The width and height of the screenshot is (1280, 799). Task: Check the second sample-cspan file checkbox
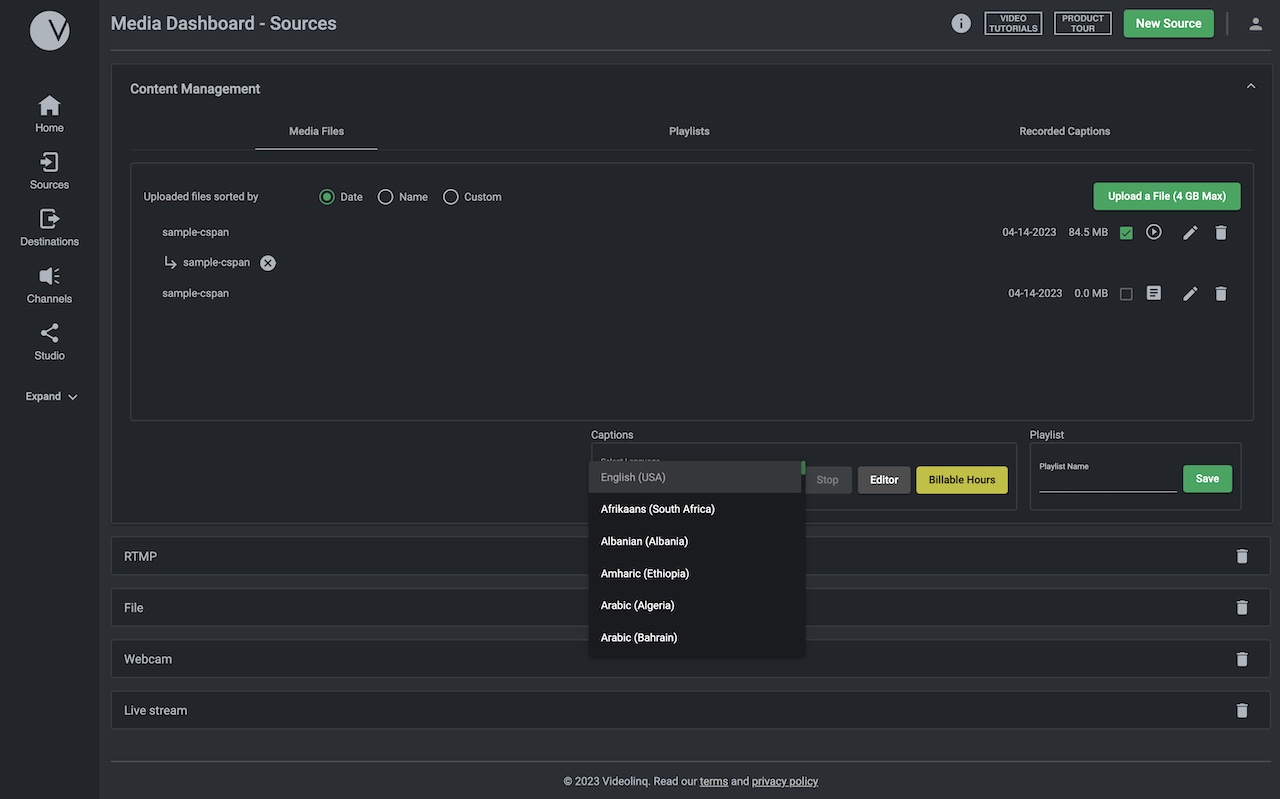[x=1125, y=292]
